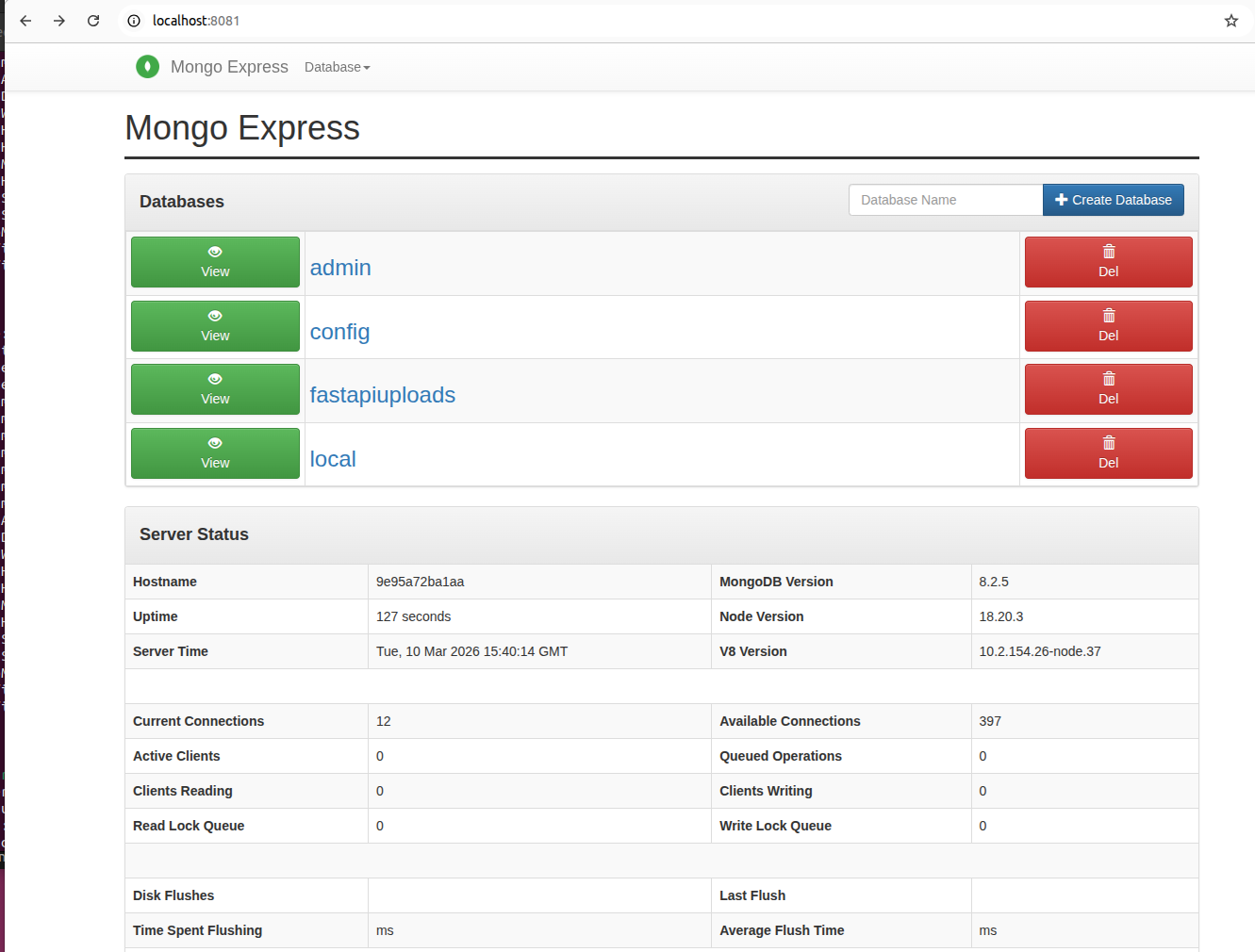
Task: View the admin database
Action: tap(215, 262)
